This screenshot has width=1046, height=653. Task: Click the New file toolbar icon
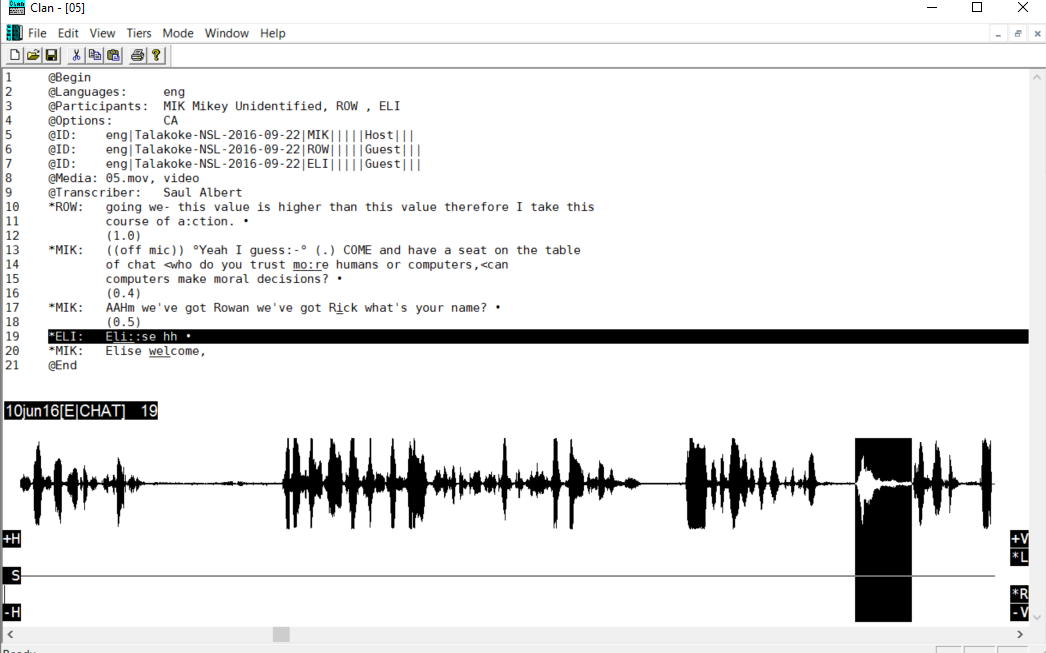pos(16,55)
